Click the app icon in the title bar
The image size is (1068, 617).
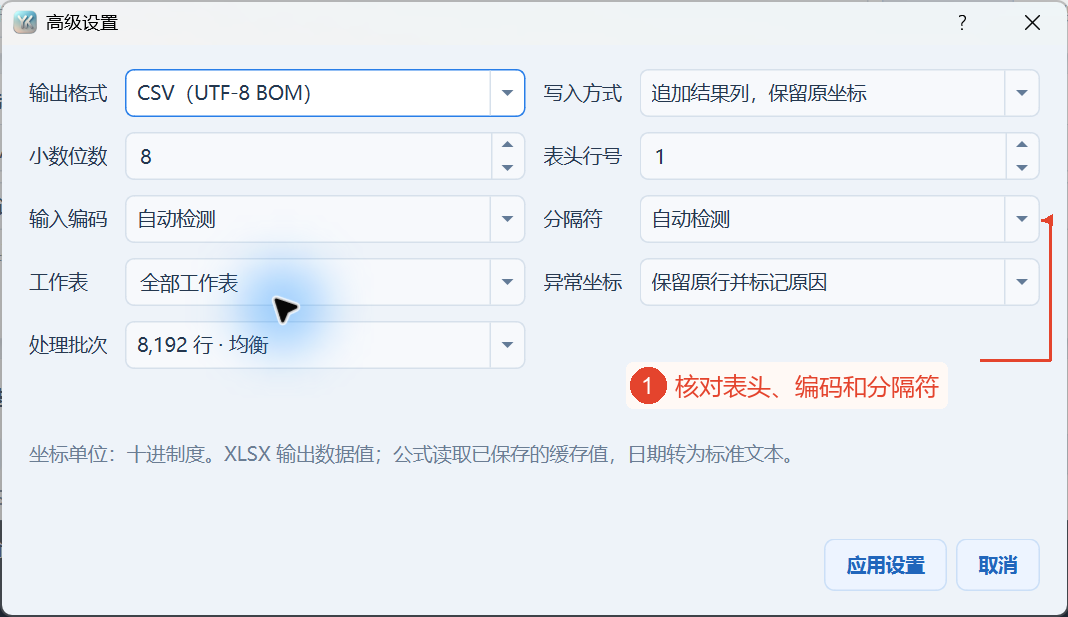coord(25,22)
